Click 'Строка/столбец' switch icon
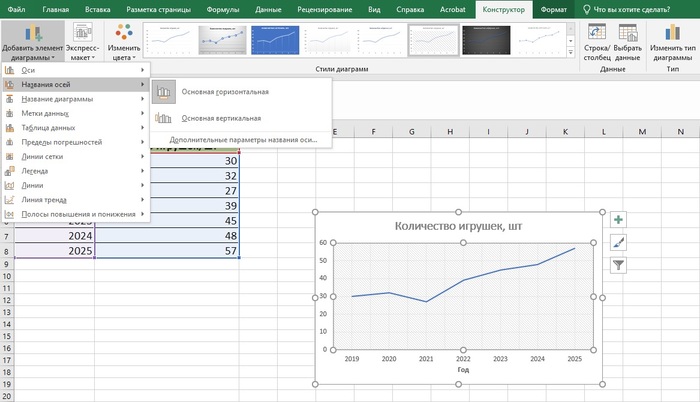The width and height of the screenshot is (700, 402). 598,32
